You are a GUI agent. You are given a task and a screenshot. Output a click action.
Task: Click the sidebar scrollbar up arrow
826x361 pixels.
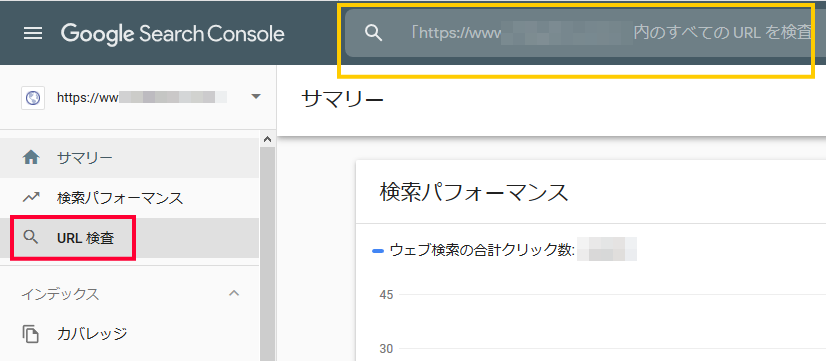[267, 140]
